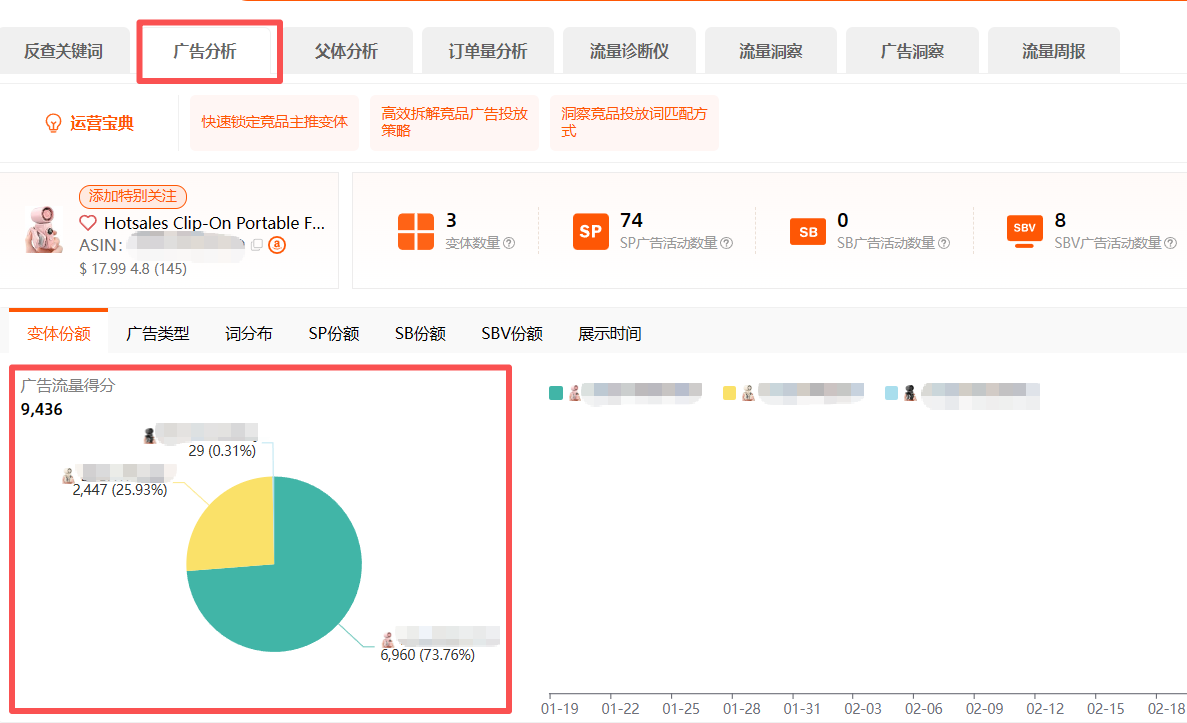
Task: Toggle the light blue legend series in the chart
Action: point(891,393)
